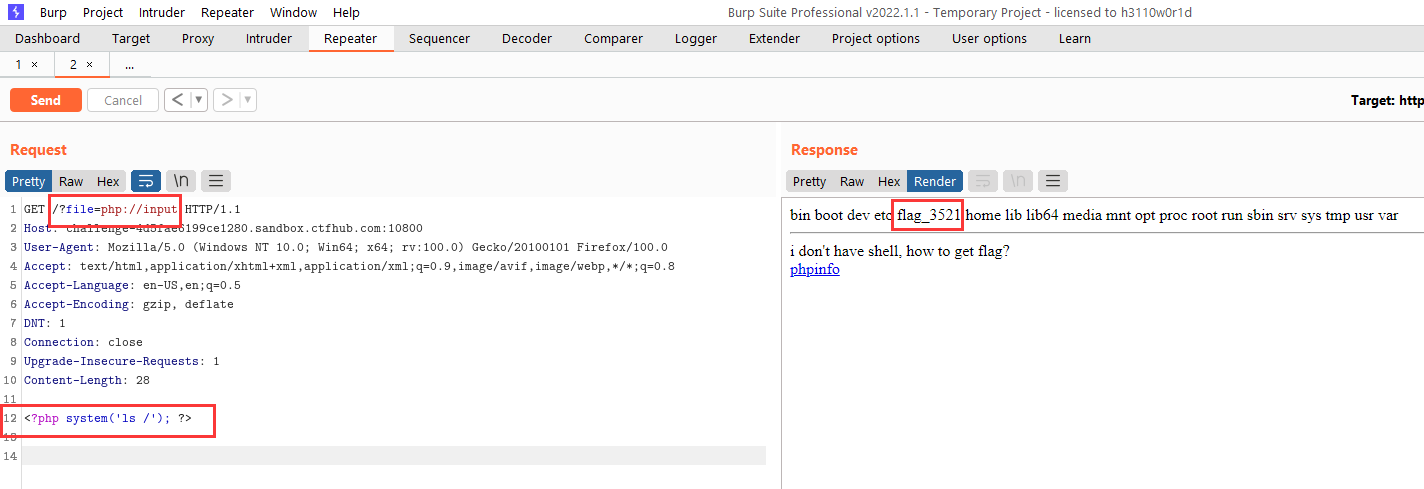Image resolution: width=1424 pixels, height=489 pixels.
Task: Select Hex view in Request panel
Action: [x=108, y=181]
